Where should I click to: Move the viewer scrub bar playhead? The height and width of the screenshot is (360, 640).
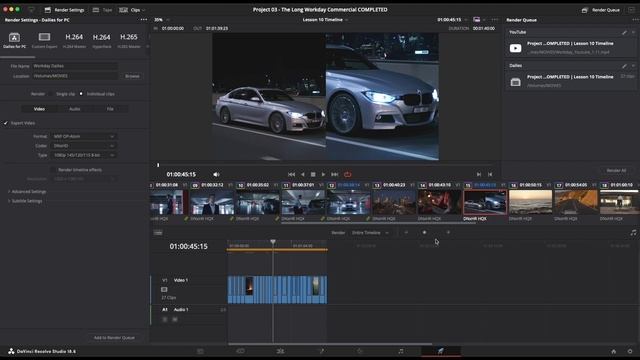pyautogui.click(x=158, y=165)
